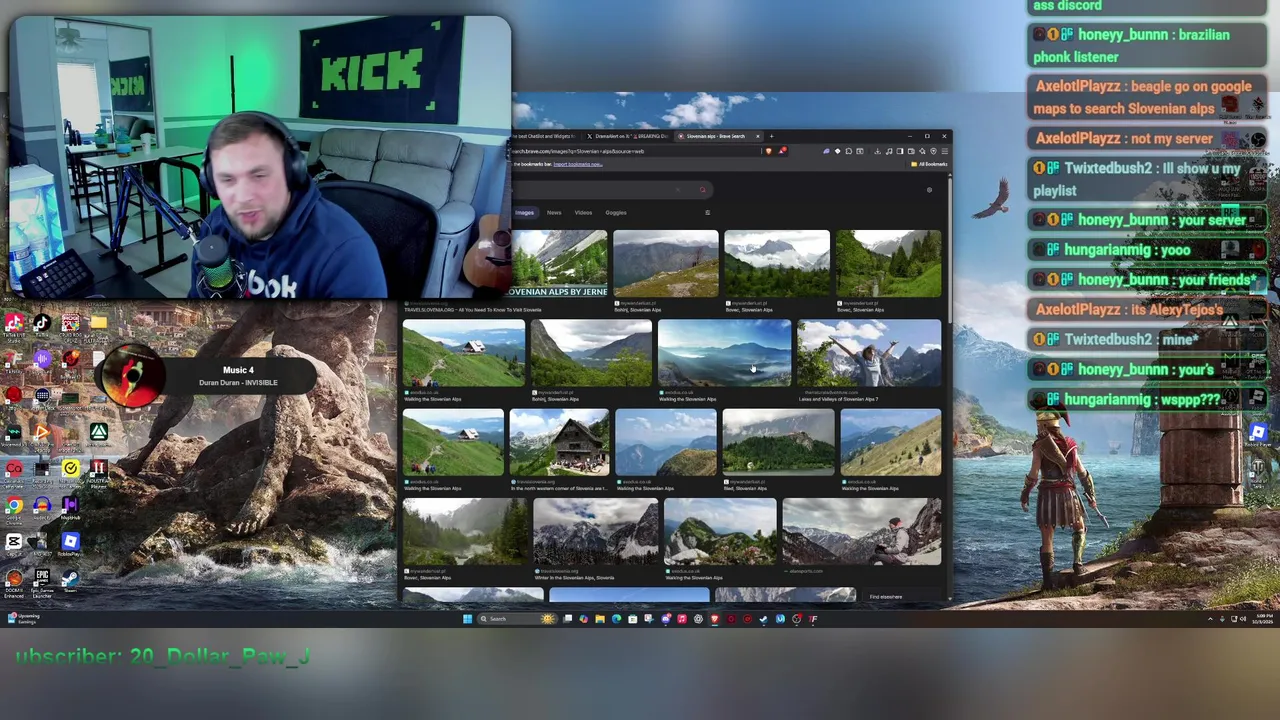Open the hiker sitting on rocks thumbnail
Viewport: 1280px width, 720px height.
point(861,531)
